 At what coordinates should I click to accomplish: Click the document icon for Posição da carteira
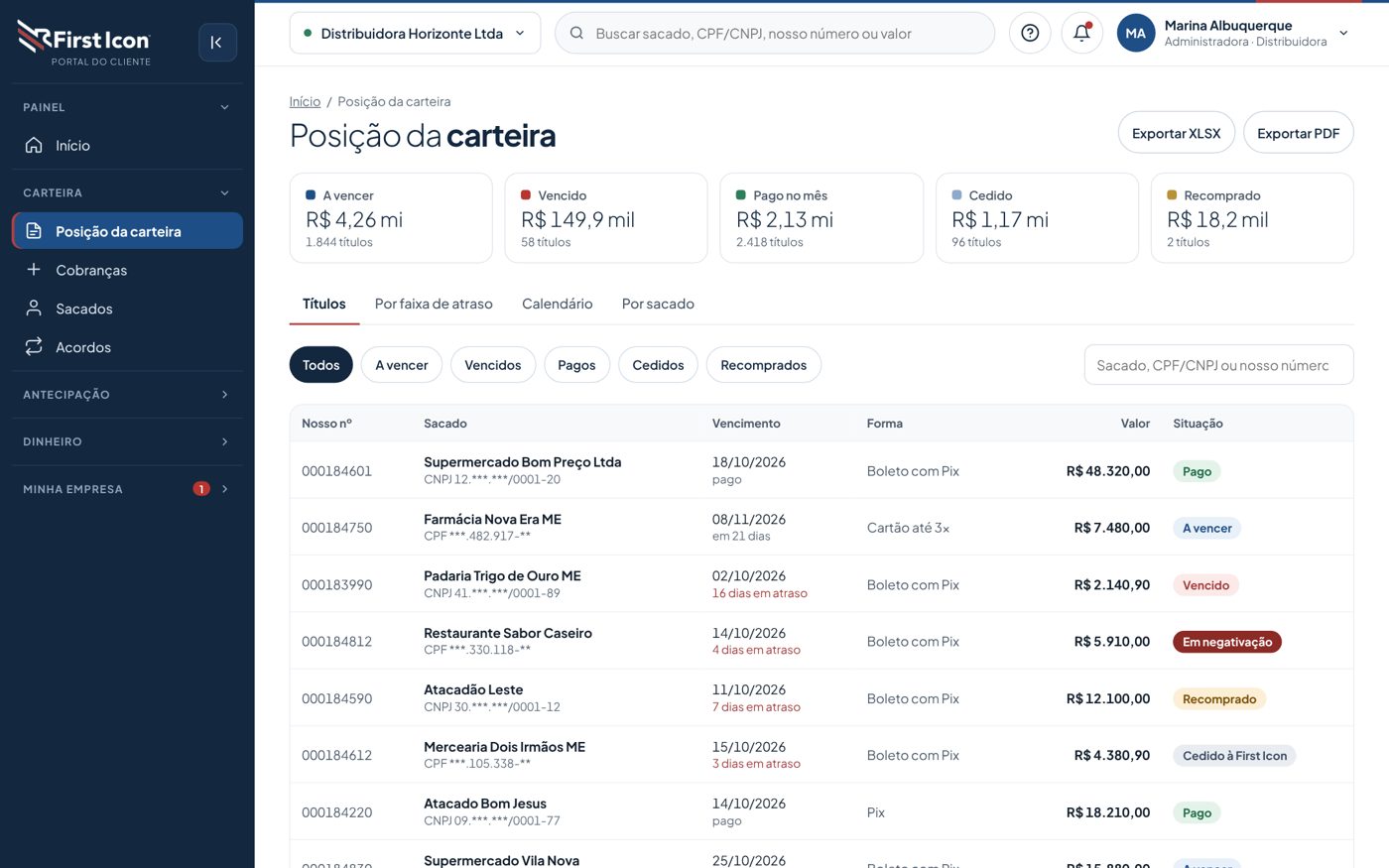34,231
